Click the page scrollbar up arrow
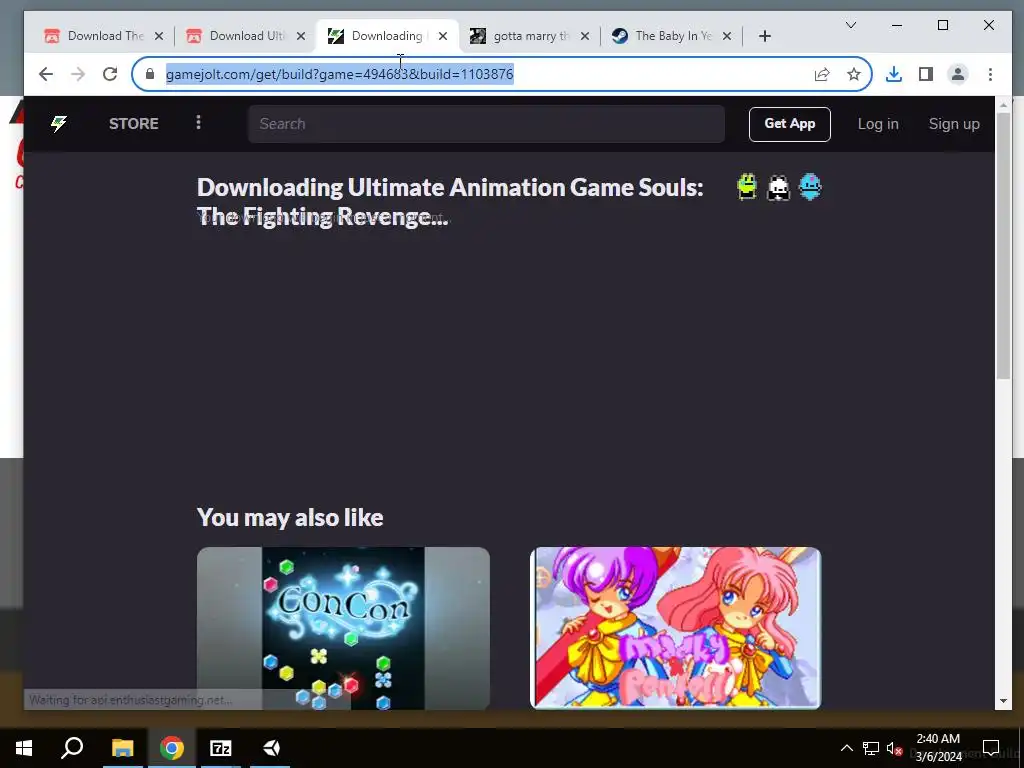This screenshot has height=768, width=1024. [1003, 104]
